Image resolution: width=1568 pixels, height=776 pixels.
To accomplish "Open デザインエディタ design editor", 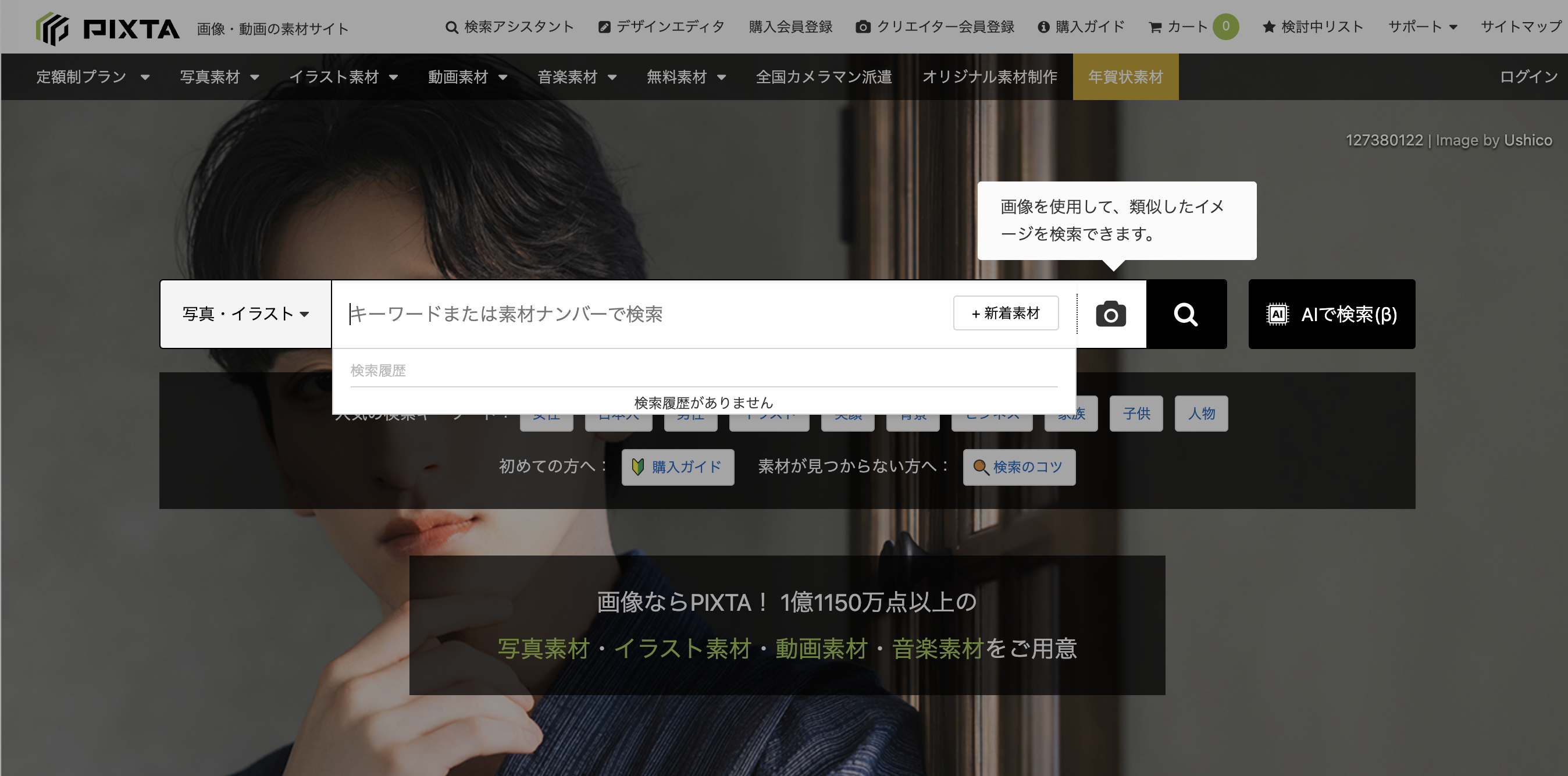I will click(x=662, y=27).
